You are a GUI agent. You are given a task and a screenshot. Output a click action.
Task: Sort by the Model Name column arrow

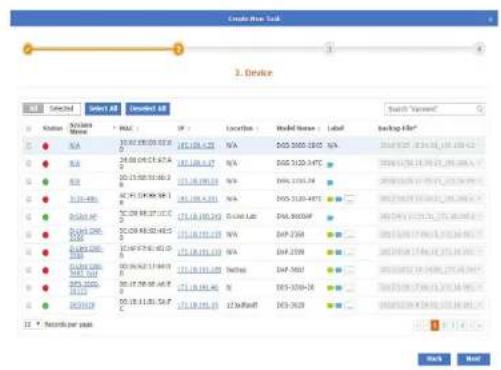319,129
